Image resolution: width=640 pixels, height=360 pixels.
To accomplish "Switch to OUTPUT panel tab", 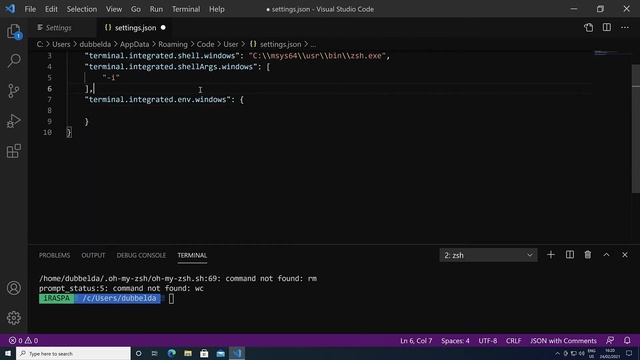I will 93,255.
